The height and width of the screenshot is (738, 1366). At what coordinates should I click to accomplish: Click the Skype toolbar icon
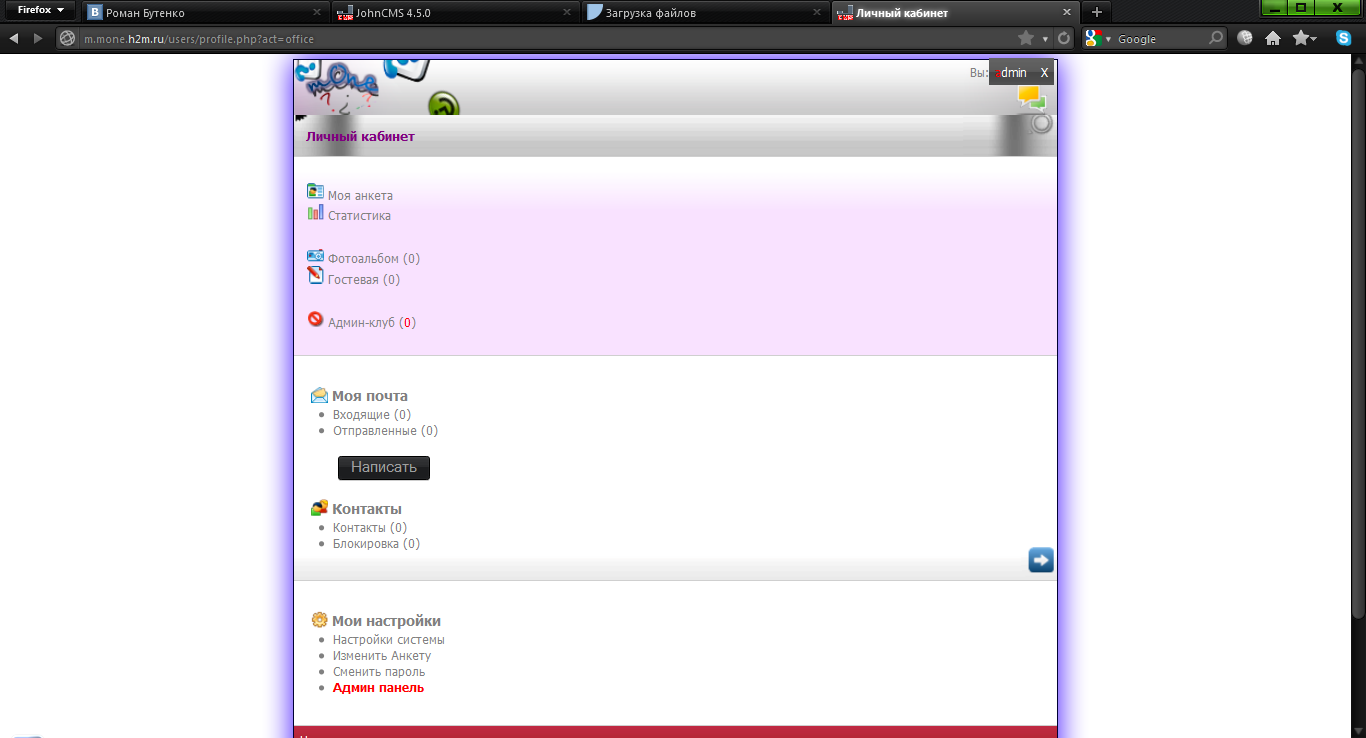(x=1342, y=38)
